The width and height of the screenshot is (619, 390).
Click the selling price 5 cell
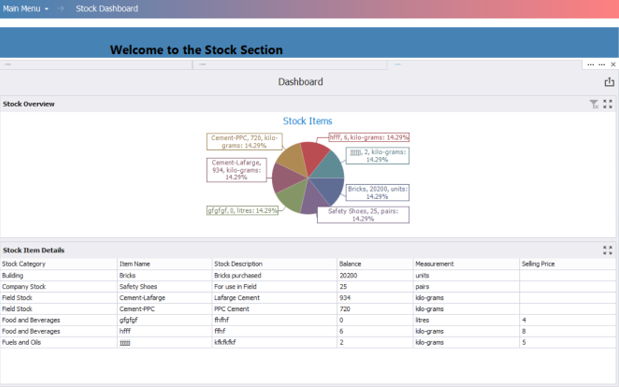point(567,342)
